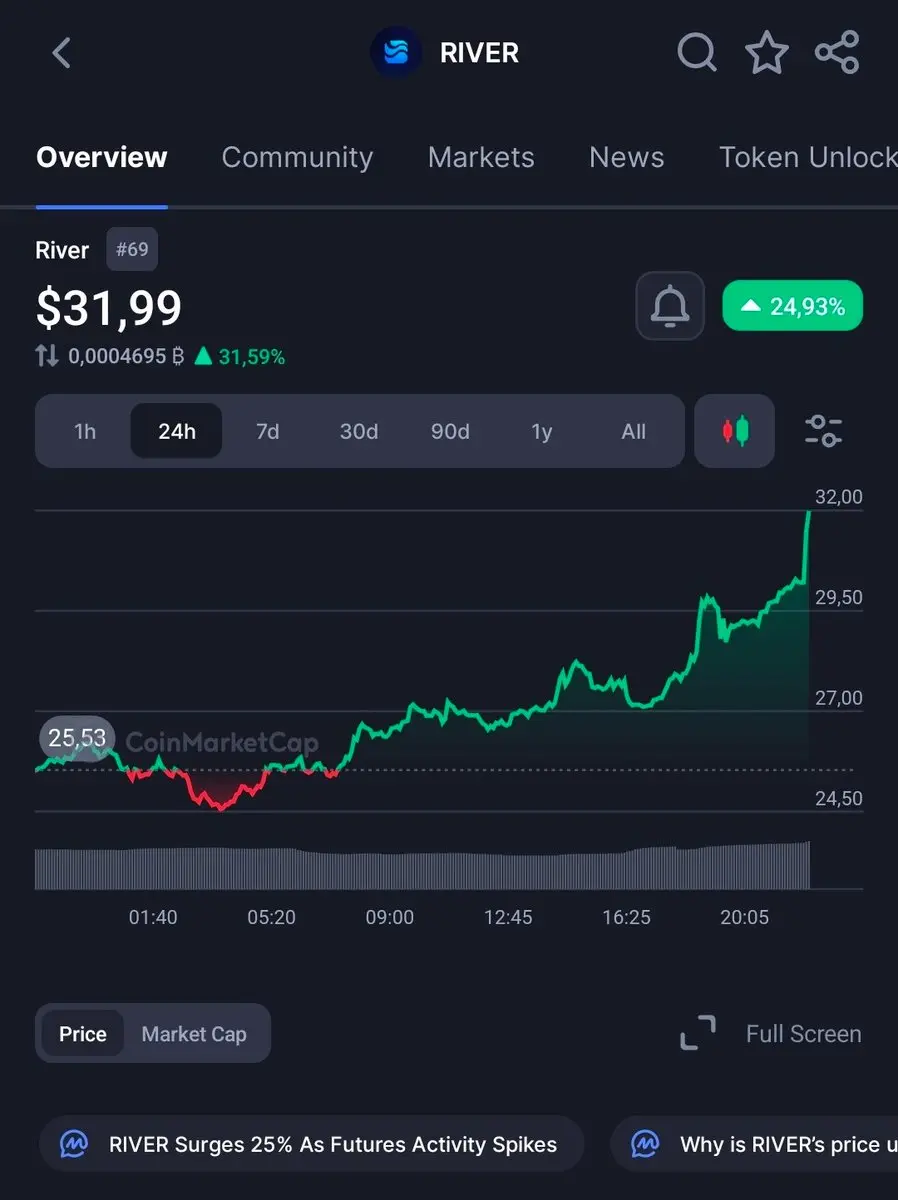Tap the swap arrows beside BTC price

pyautogui.click(x=47, y=356)
